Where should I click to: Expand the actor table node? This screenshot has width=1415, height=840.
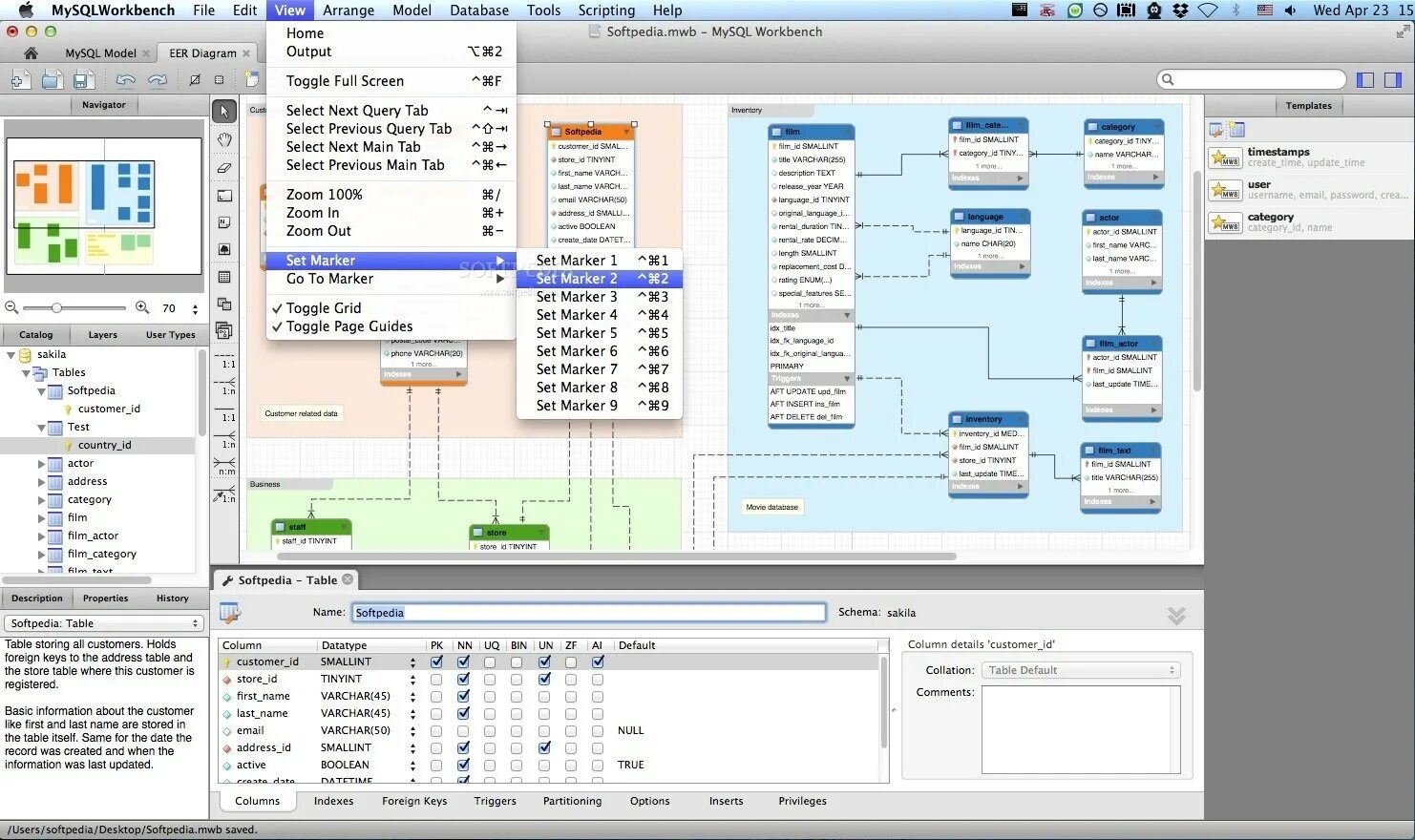tap(41, 463)
